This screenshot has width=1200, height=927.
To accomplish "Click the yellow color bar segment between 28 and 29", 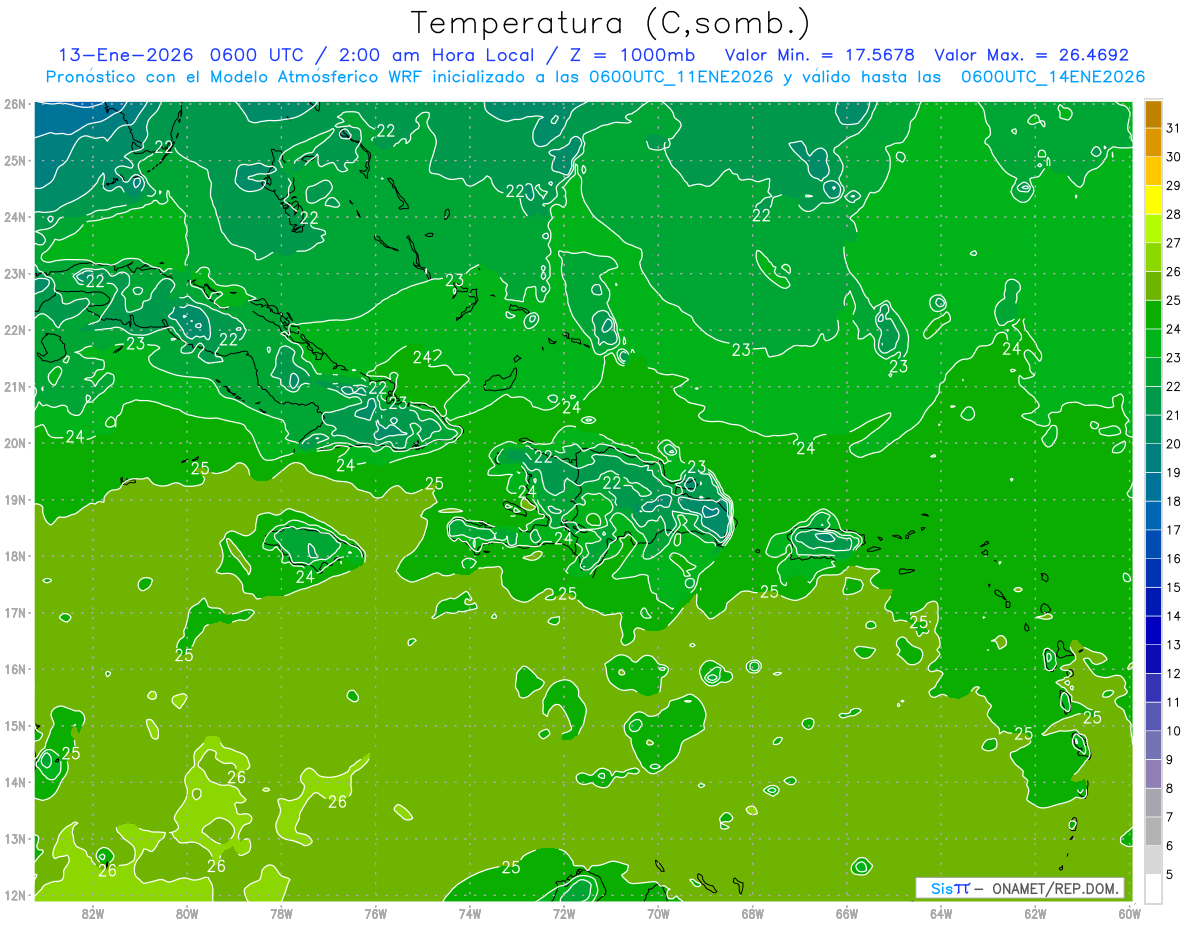I will coord(1153,200).
